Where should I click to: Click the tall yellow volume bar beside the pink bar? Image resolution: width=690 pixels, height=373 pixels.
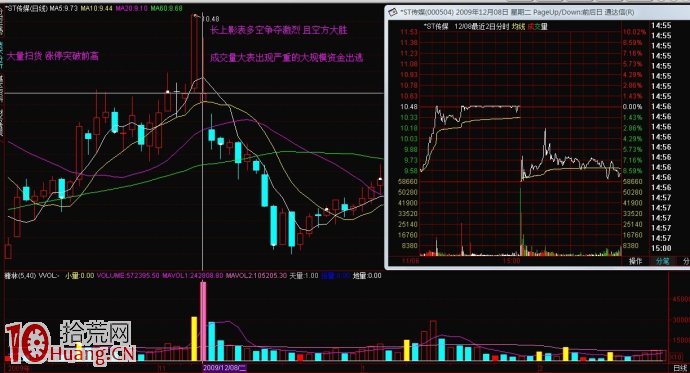pos(194,339)
